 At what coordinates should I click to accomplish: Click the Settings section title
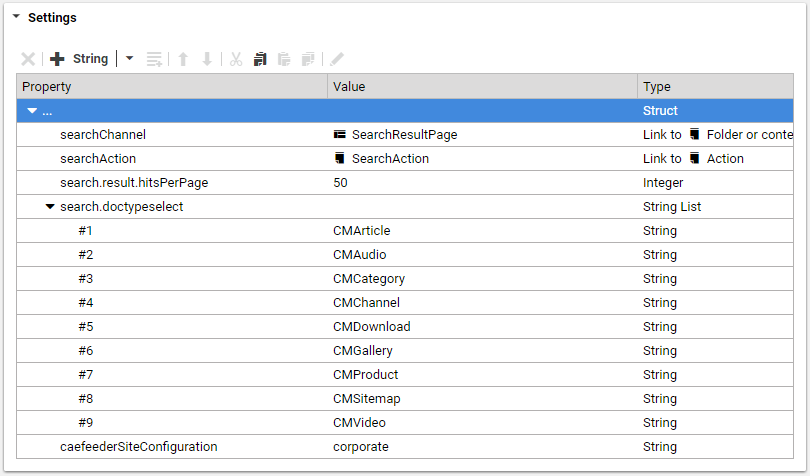[x=52, y=18]
